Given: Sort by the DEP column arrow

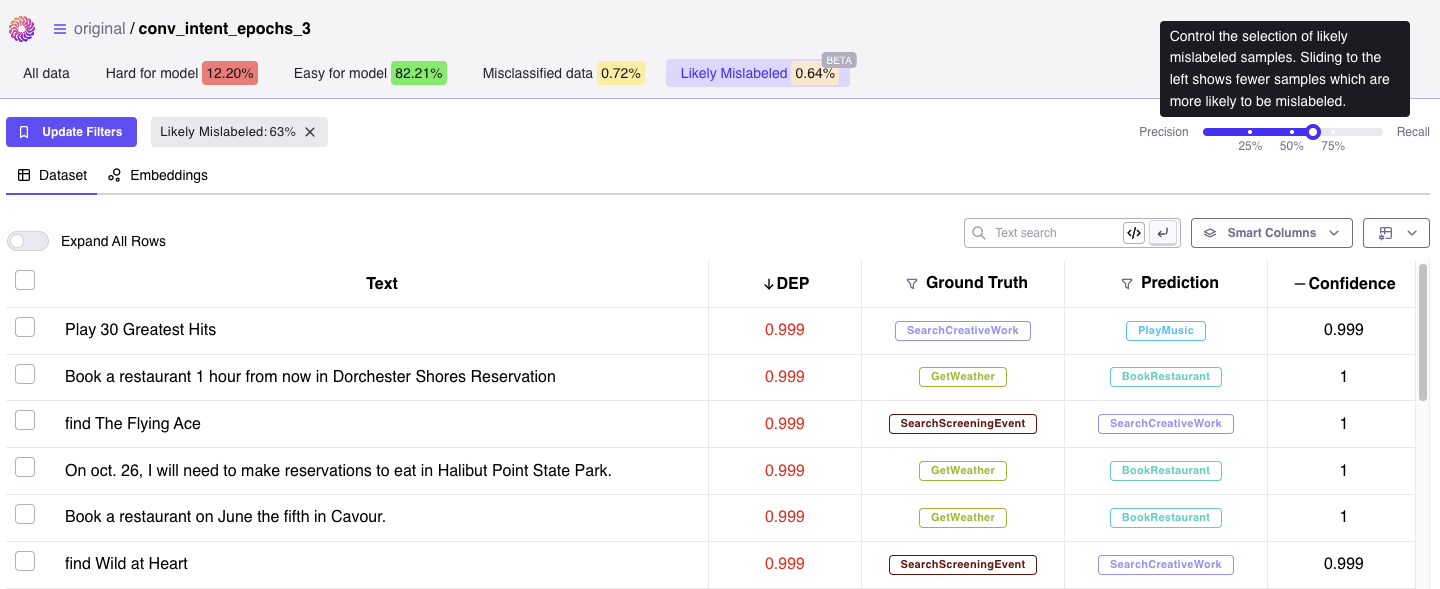Looking at the screenshot, I should click(768, 284).
